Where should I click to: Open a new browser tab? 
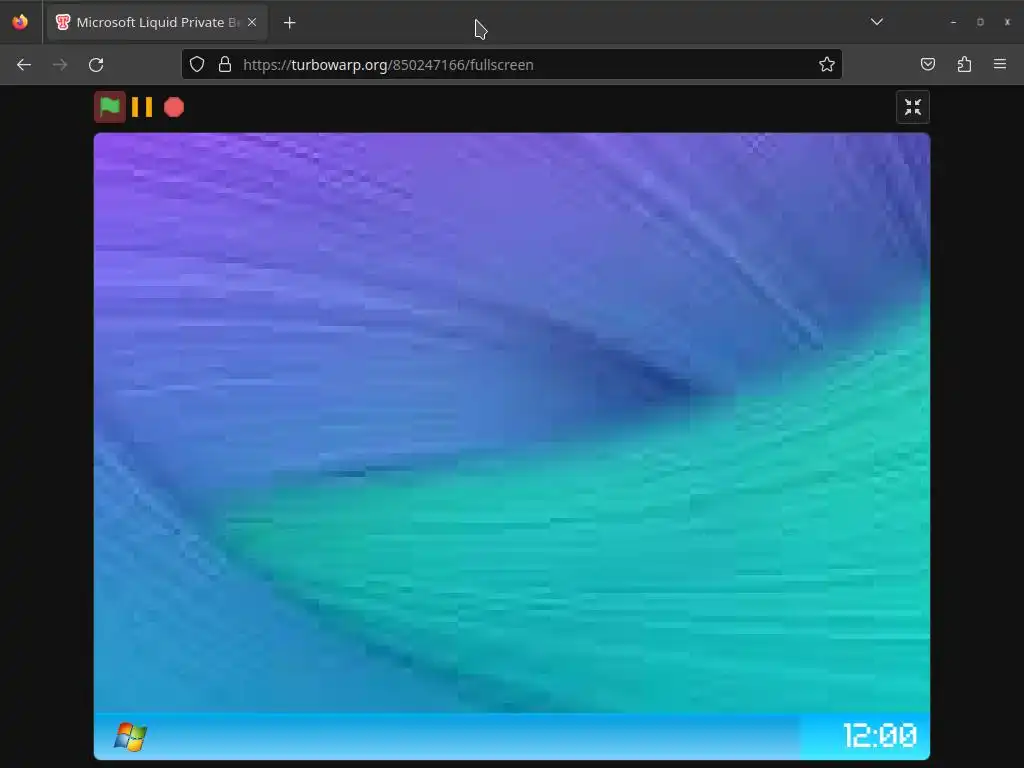click(289, 23)
